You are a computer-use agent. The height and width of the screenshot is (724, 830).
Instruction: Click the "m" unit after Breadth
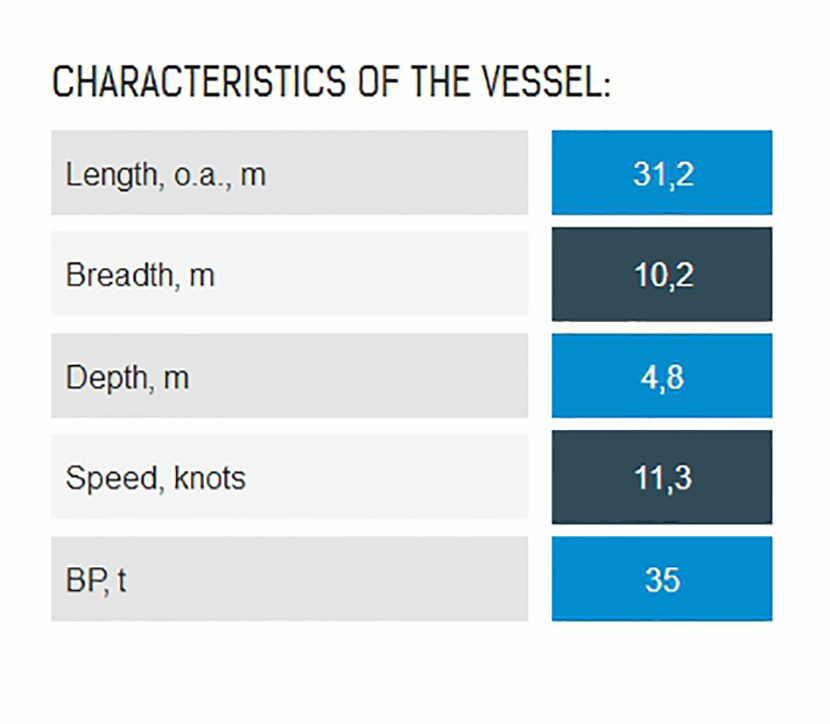tap(202, 276)
